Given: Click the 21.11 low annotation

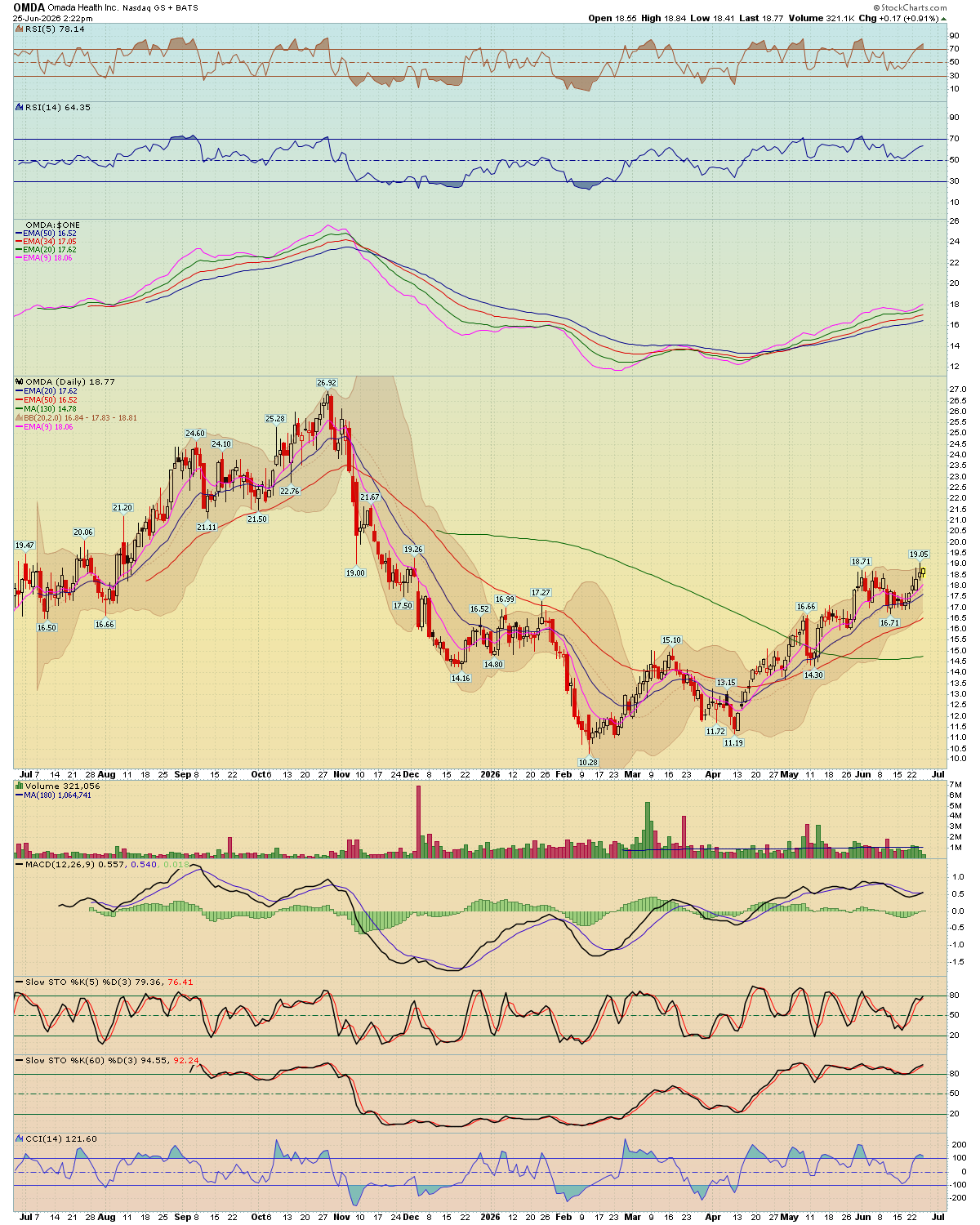Looking at the screenshot, I should [x=207, y=527].
